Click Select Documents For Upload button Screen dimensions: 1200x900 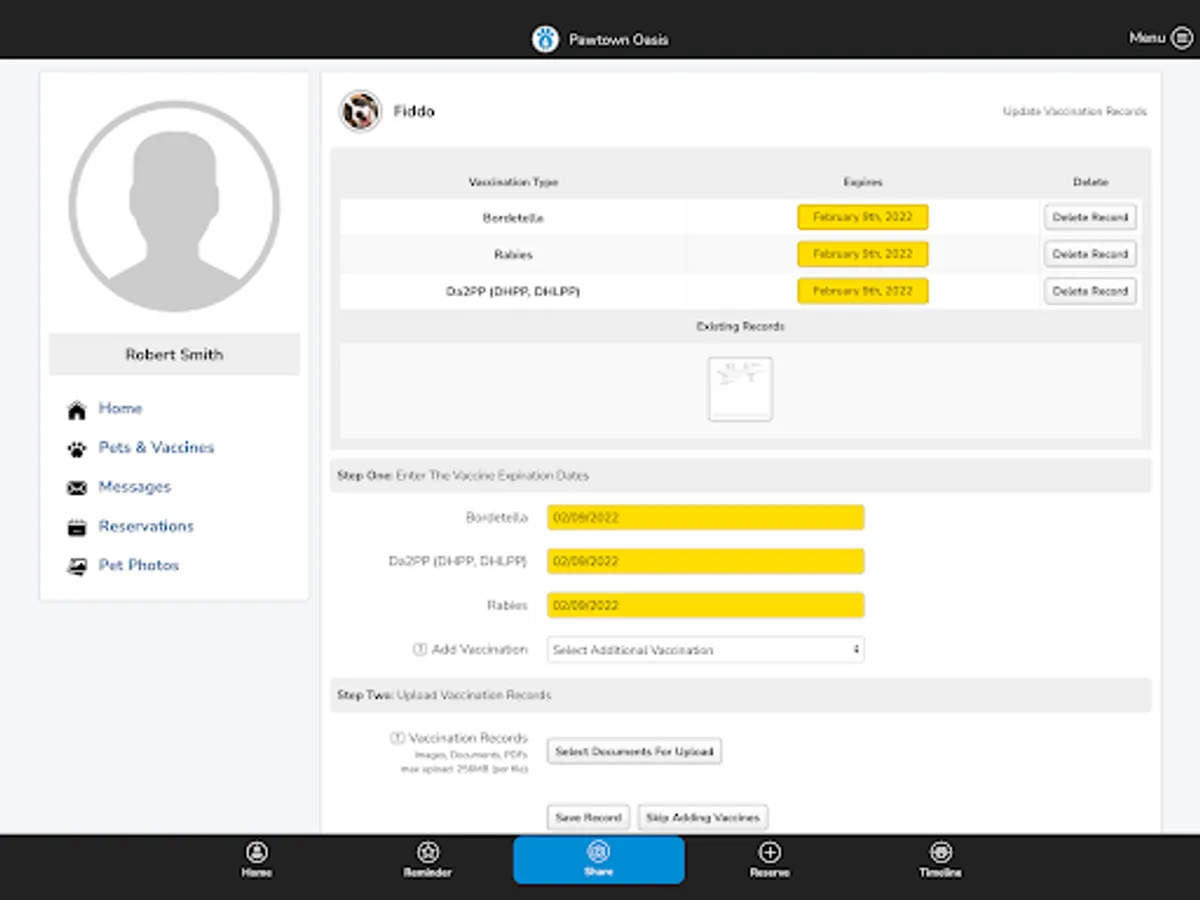(x=634, y=751)
